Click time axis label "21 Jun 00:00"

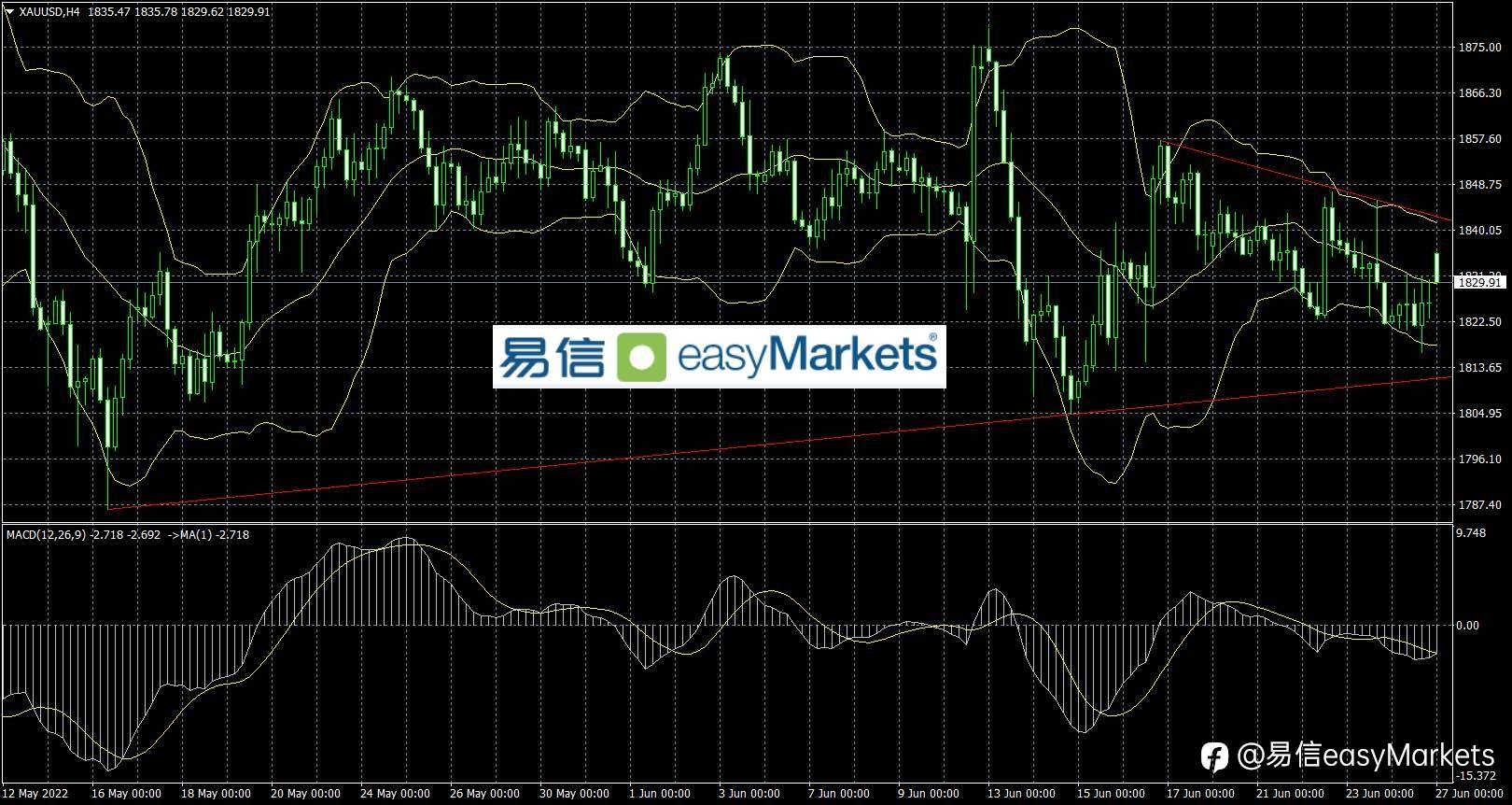click(1291, 794)
